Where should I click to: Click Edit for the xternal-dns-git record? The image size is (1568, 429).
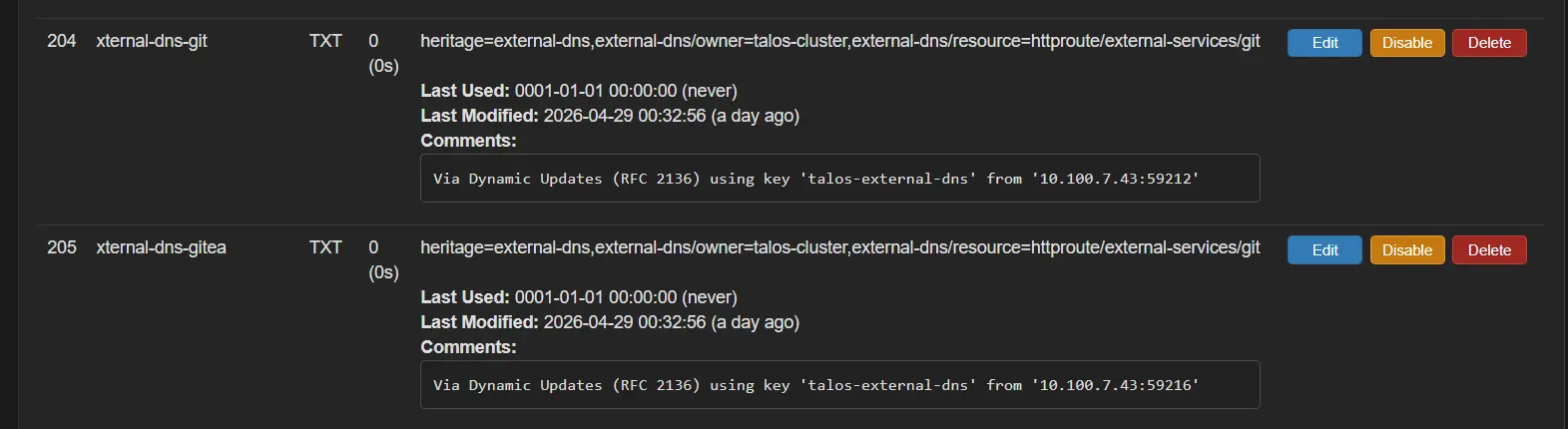coord(1324,43)
